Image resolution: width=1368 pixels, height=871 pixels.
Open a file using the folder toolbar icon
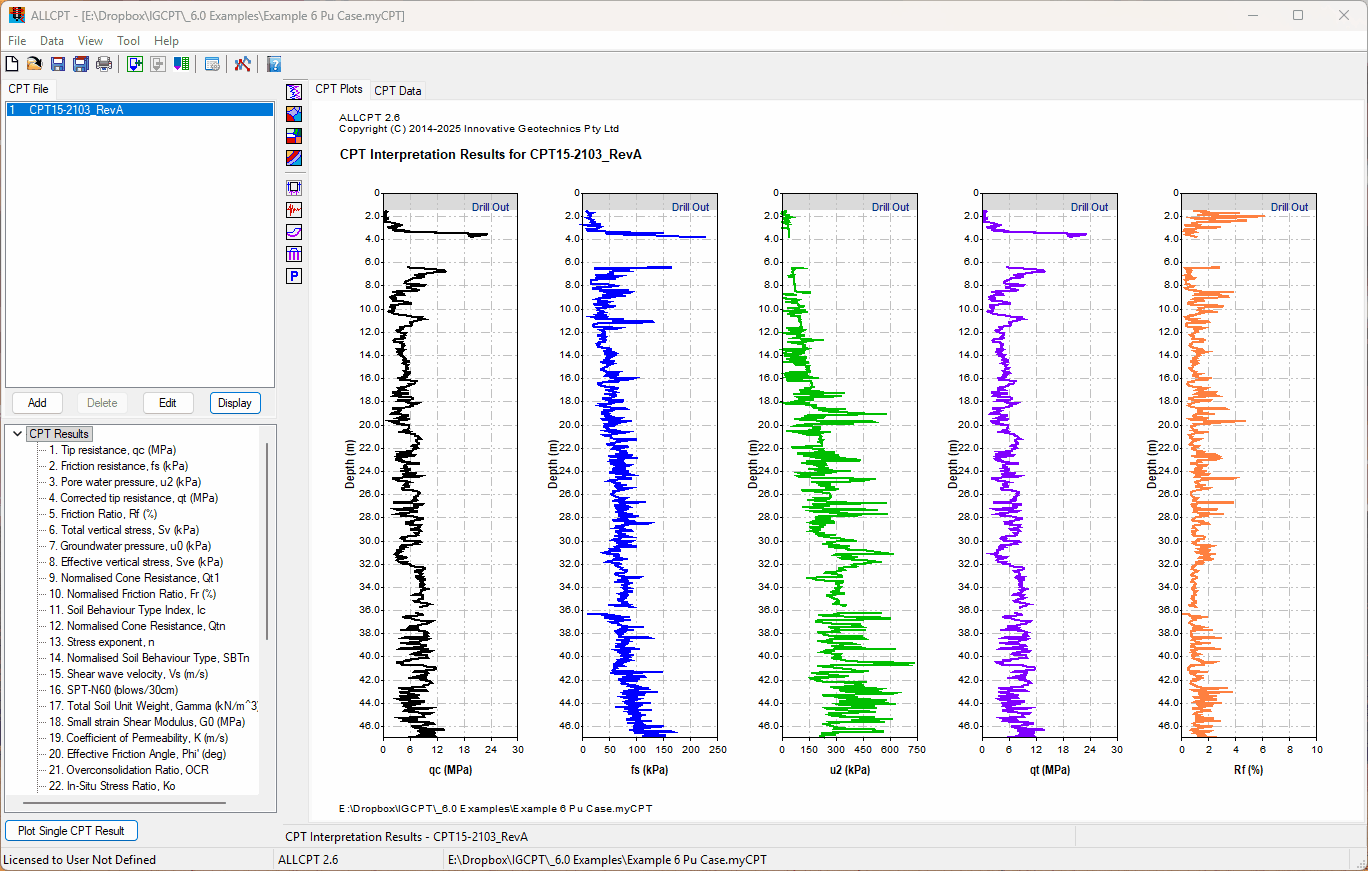34,64
